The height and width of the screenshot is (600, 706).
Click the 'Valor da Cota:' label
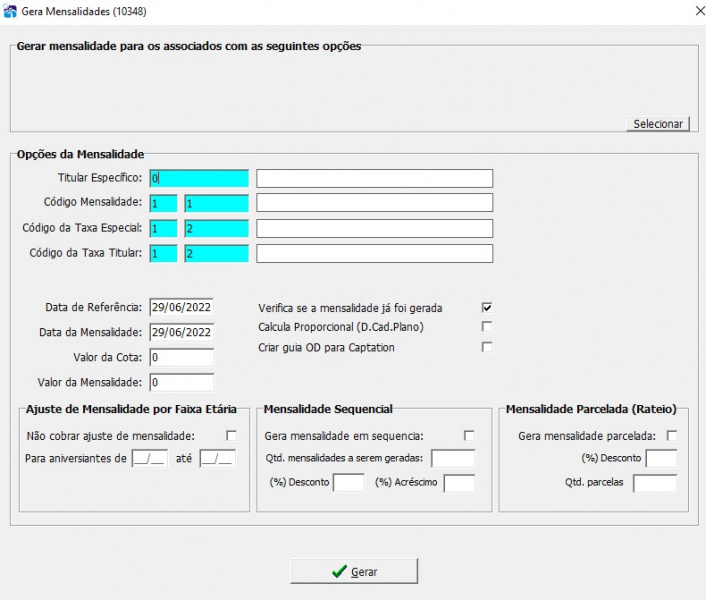point(107,357)
